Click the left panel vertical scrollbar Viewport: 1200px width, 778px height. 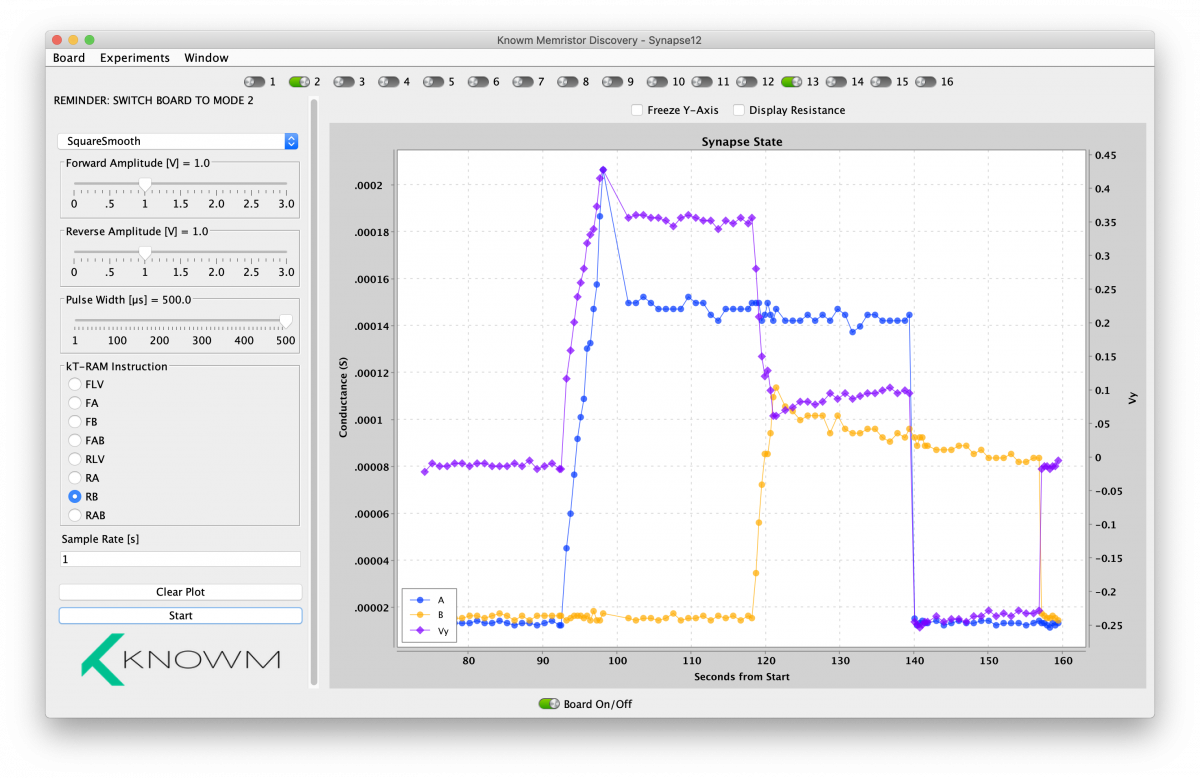[314, 392]
